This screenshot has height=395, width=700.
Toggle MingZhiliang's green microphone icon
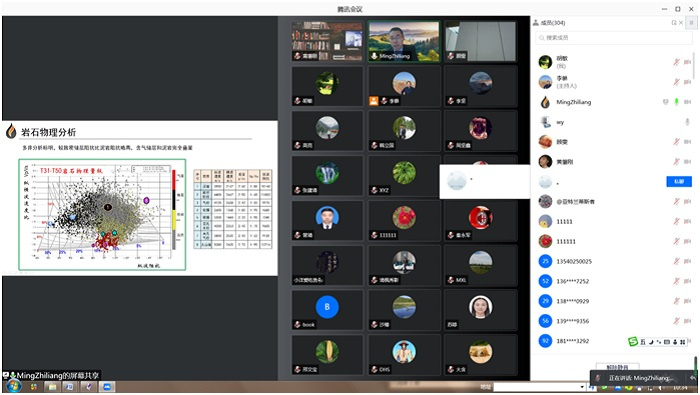tap(676, 102)
